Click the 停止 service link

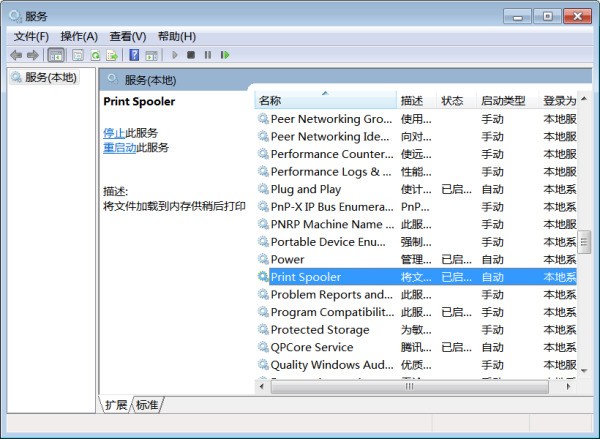tap(114, 133)
